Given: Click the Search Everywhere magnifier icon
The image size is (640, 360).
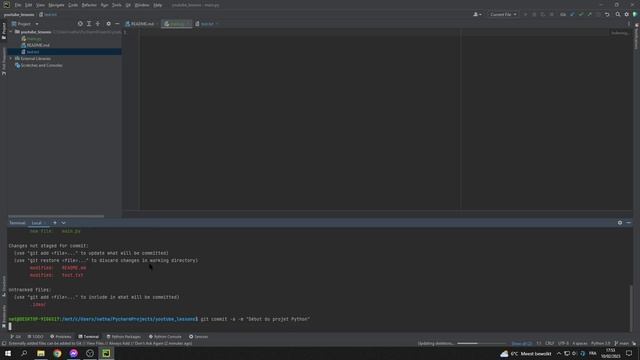Looking at the screenshot, I should pyautogui.click(x=618, y=15).
